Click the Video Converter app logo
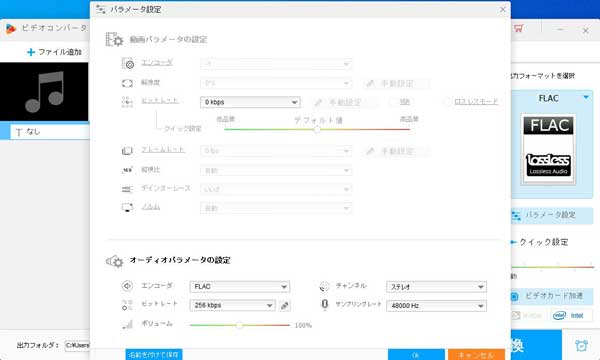Image resolution: width=600 pixels, height=360 pixels. click(x=11, y=29)
